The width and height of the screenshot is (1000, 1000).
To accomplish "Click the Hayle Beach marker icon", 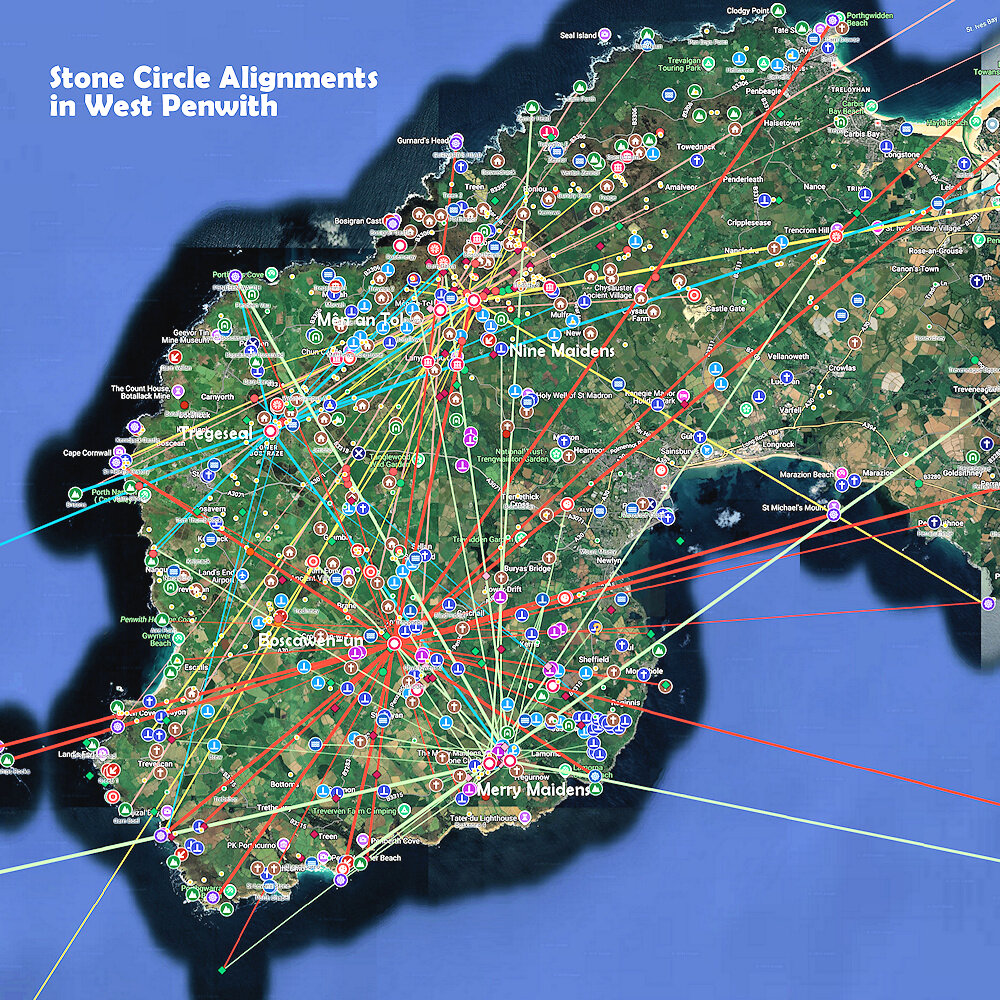I will (974, 121).
